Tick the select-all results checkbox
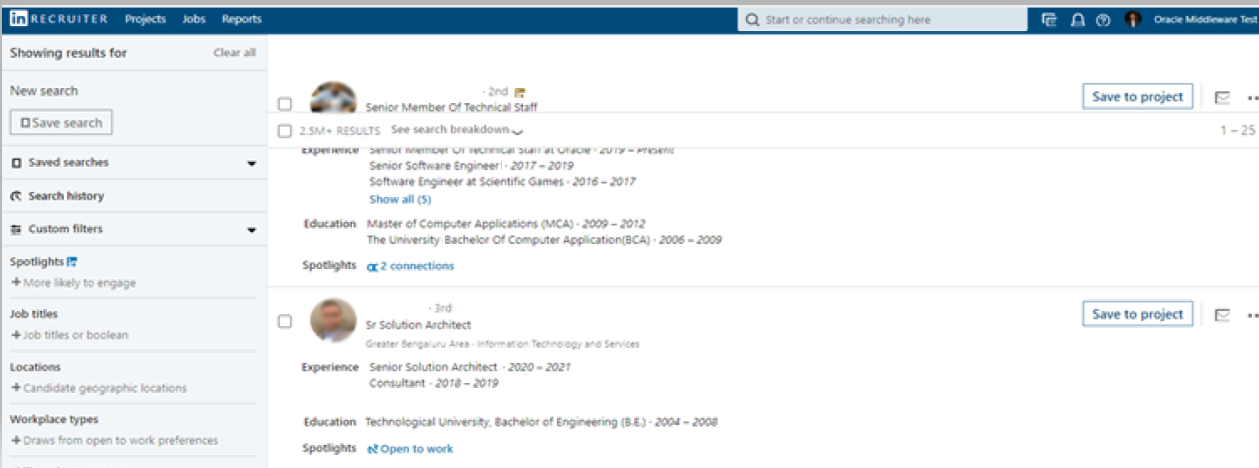The height and width of the screenshot is (468, 1259). click(x=285, y=131)
